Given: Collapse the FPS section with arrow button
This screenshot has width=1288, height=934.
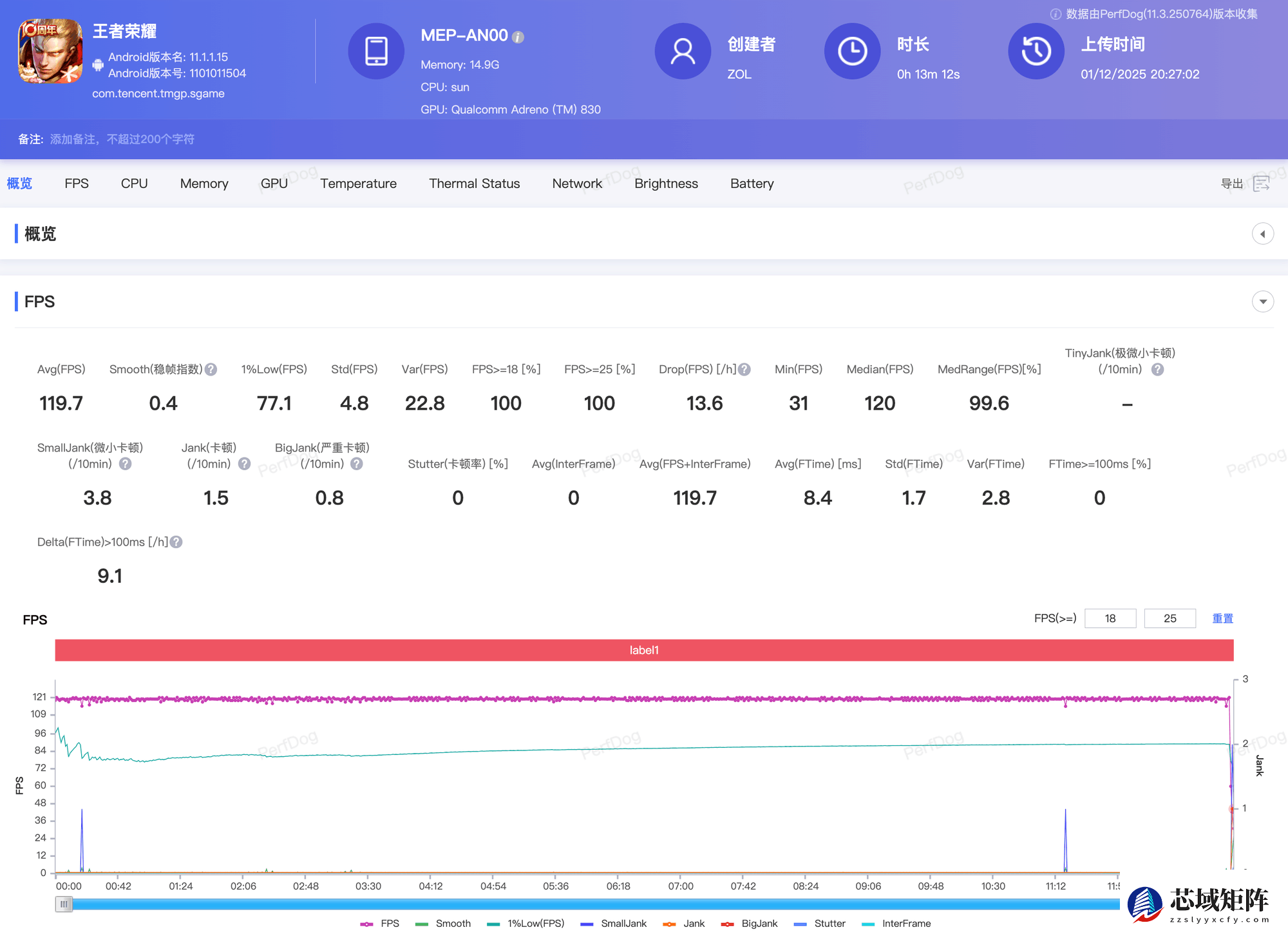Looking at the screenshot, I should 1262,301.
